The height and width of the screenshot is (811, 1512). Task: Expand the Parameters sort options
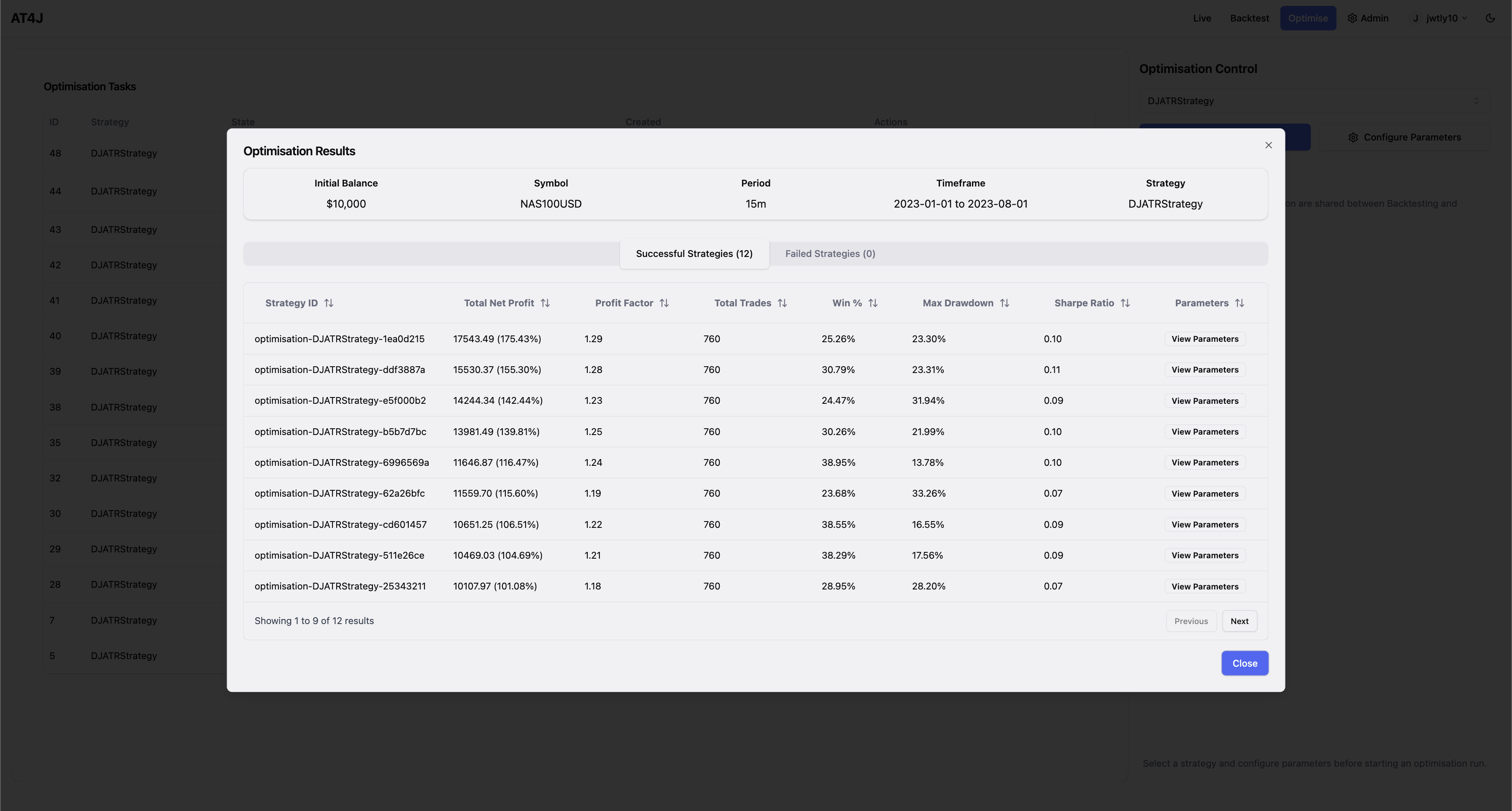click(x=1240, y=303)
